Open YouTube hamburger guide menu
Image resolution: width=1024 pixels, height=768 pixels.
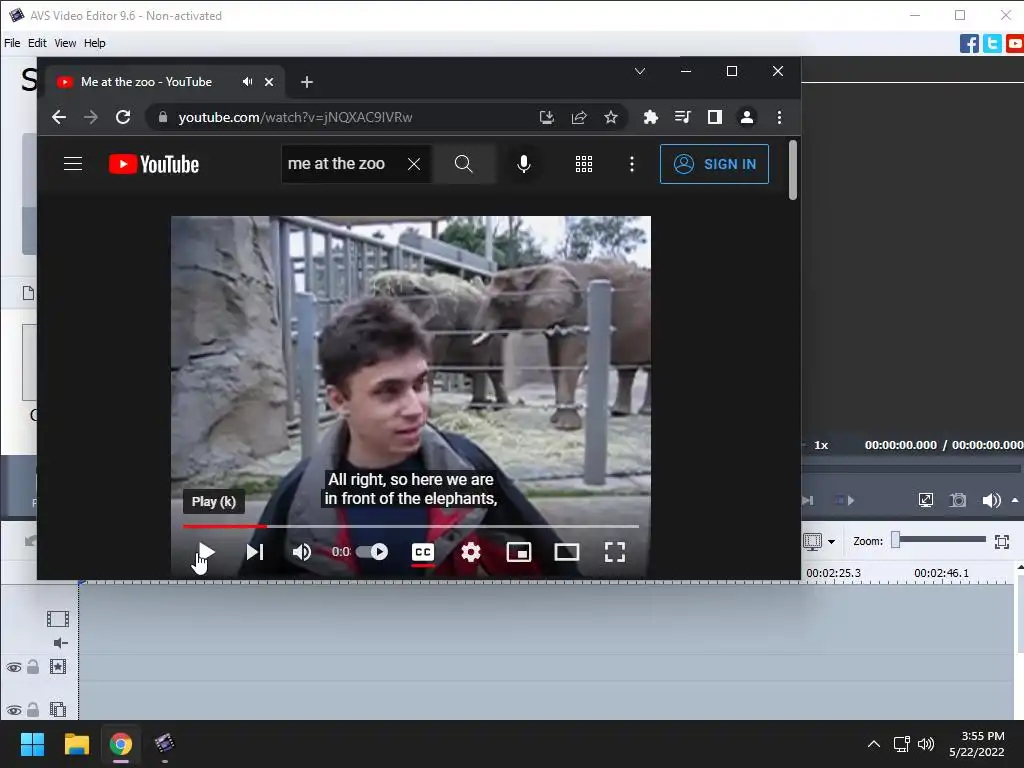point(73,163)
